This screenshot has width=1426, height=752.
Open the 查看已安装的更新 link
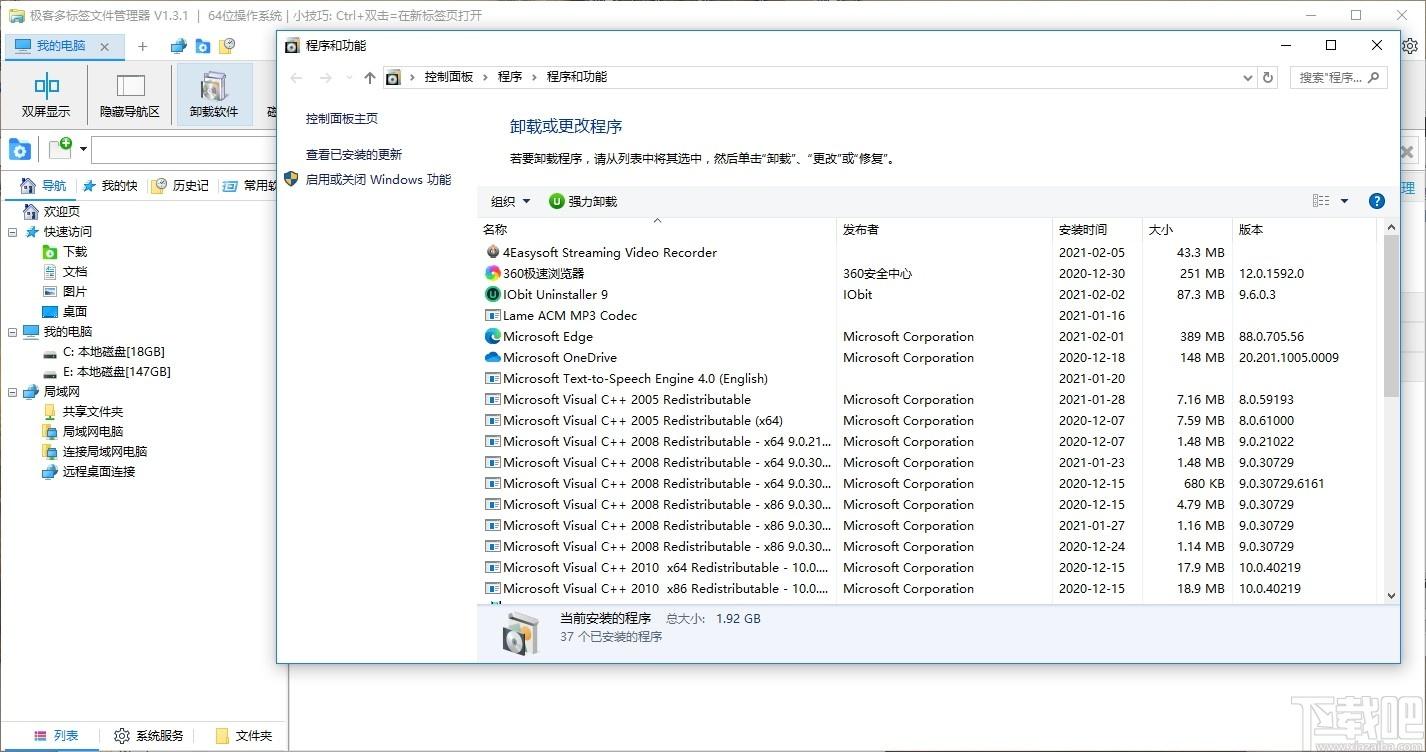tap(354, 155)
